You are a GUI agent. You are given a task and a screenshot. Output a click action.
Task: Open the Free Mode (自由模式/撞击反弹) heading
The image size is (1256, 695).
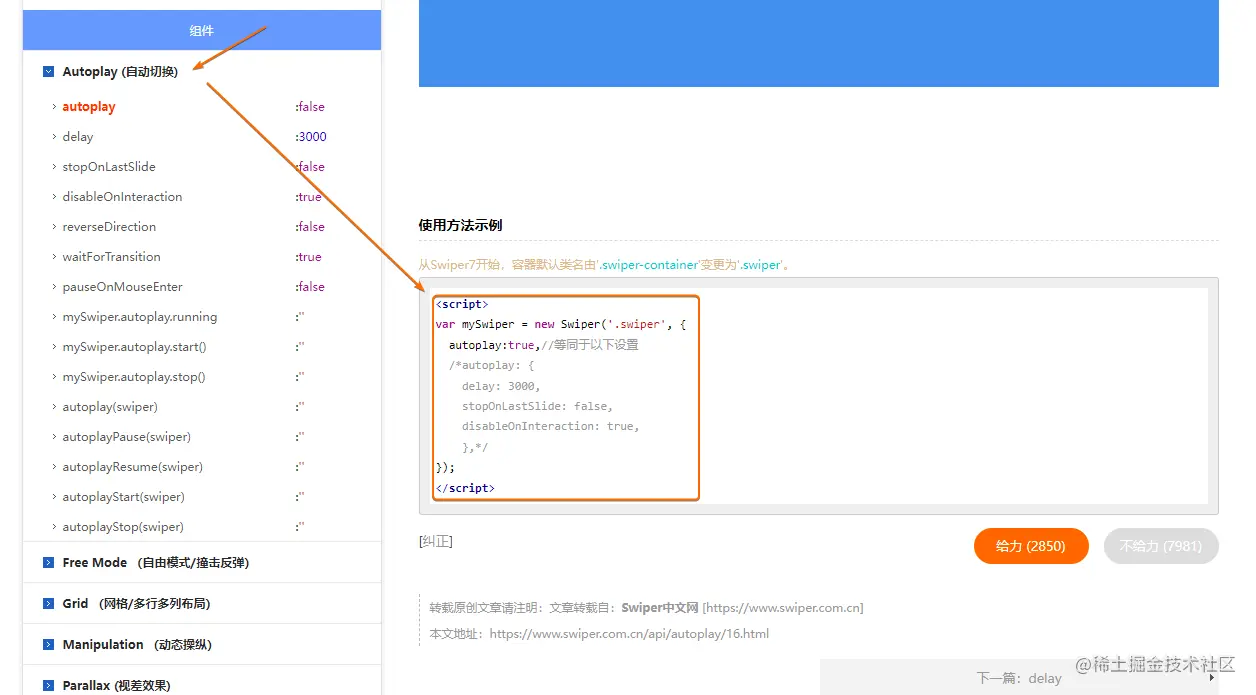point(155,563)
